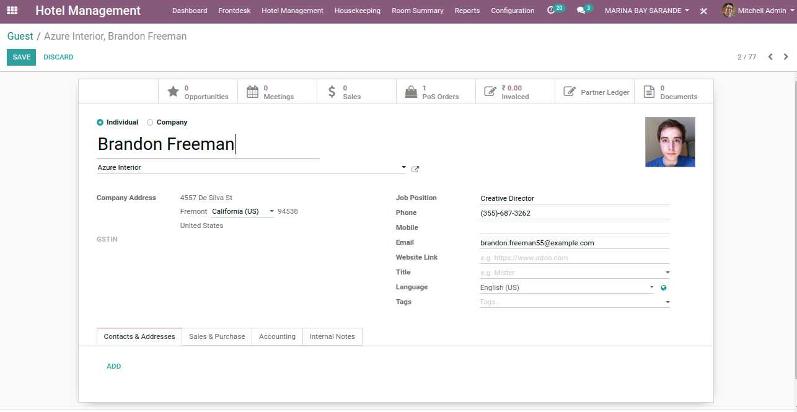Open the Title dropdown
Image resolution: width=797 pixels, height=412 pixels.
click(667, 273)
